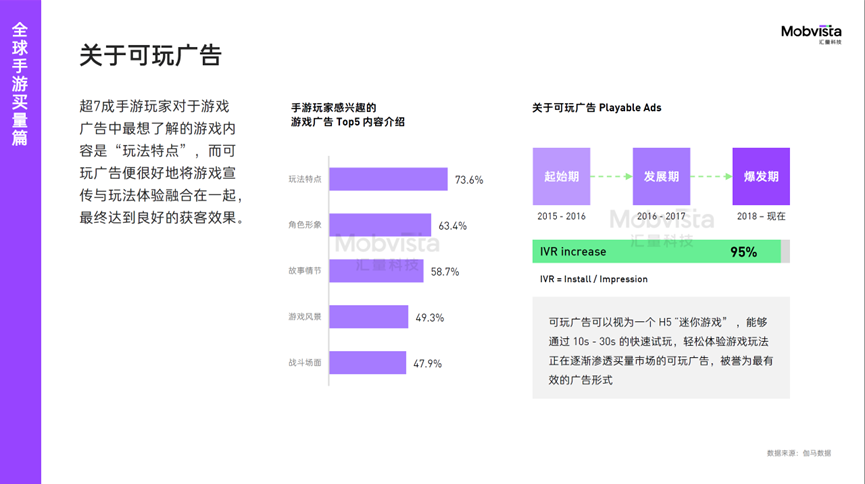This screenshot has height=484, width=865.
Task: Click the IVR = Install / Impression note
Action: pos(594,279)
